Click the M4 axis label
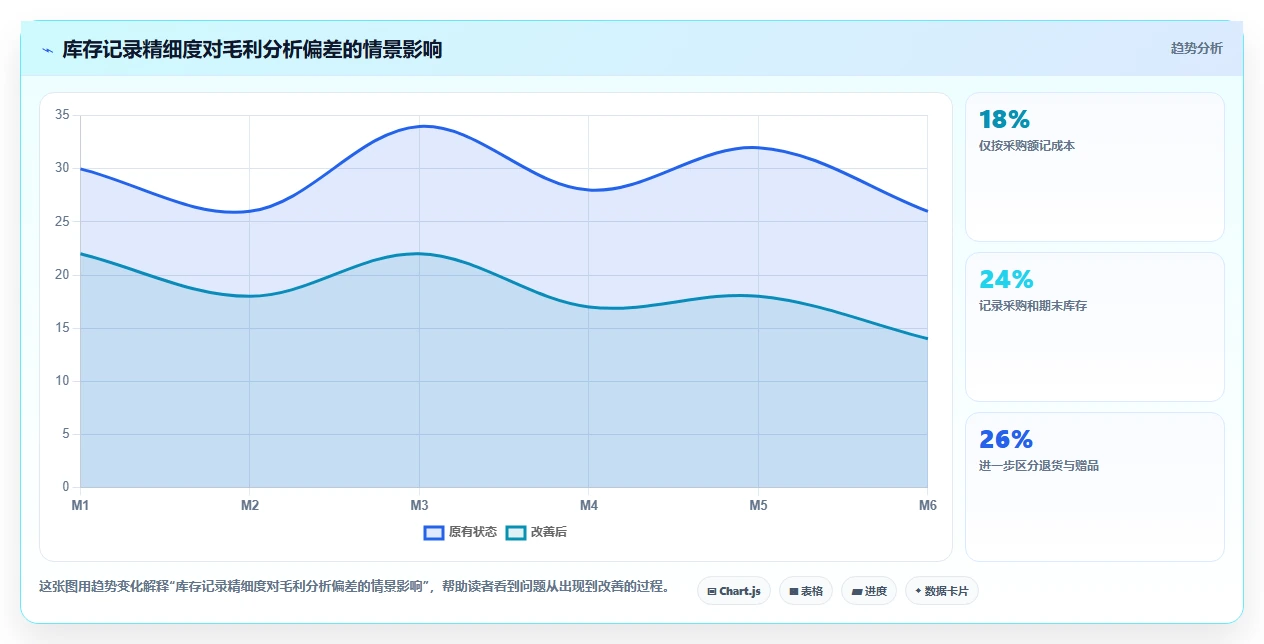Viewport: 1264px width, 644px height. 589,506
